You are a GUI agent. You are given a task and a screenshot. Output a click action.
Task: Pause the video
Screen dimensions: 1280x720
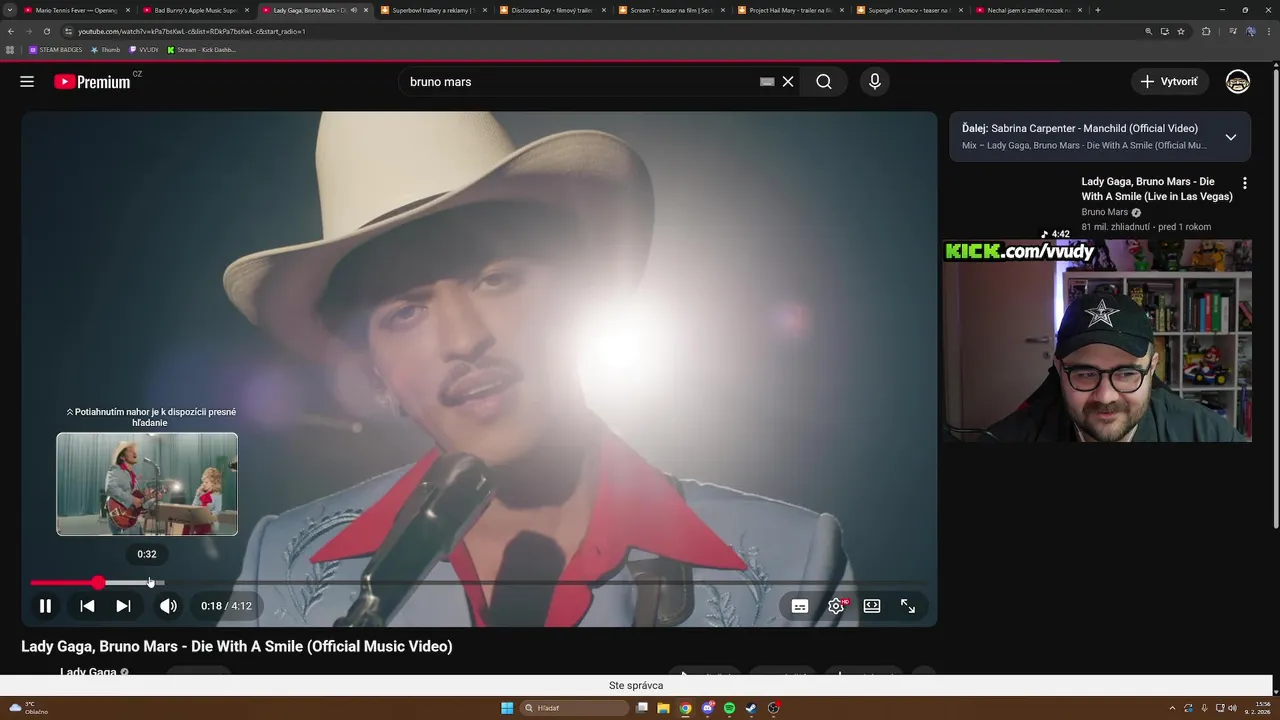[x=45, y=606]
